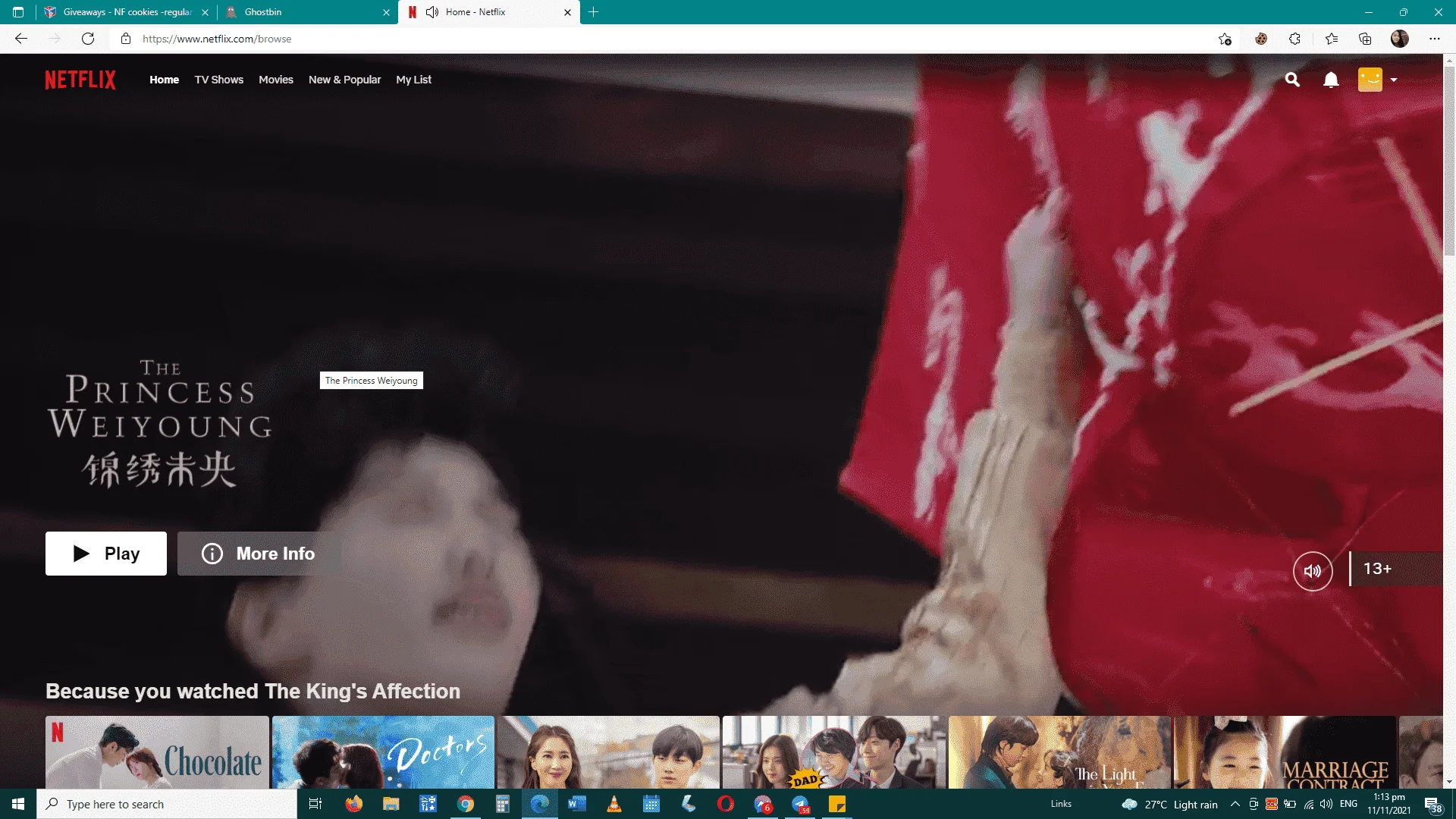Open More Info for featured title
1456x819 pixels.
point(259,554)
